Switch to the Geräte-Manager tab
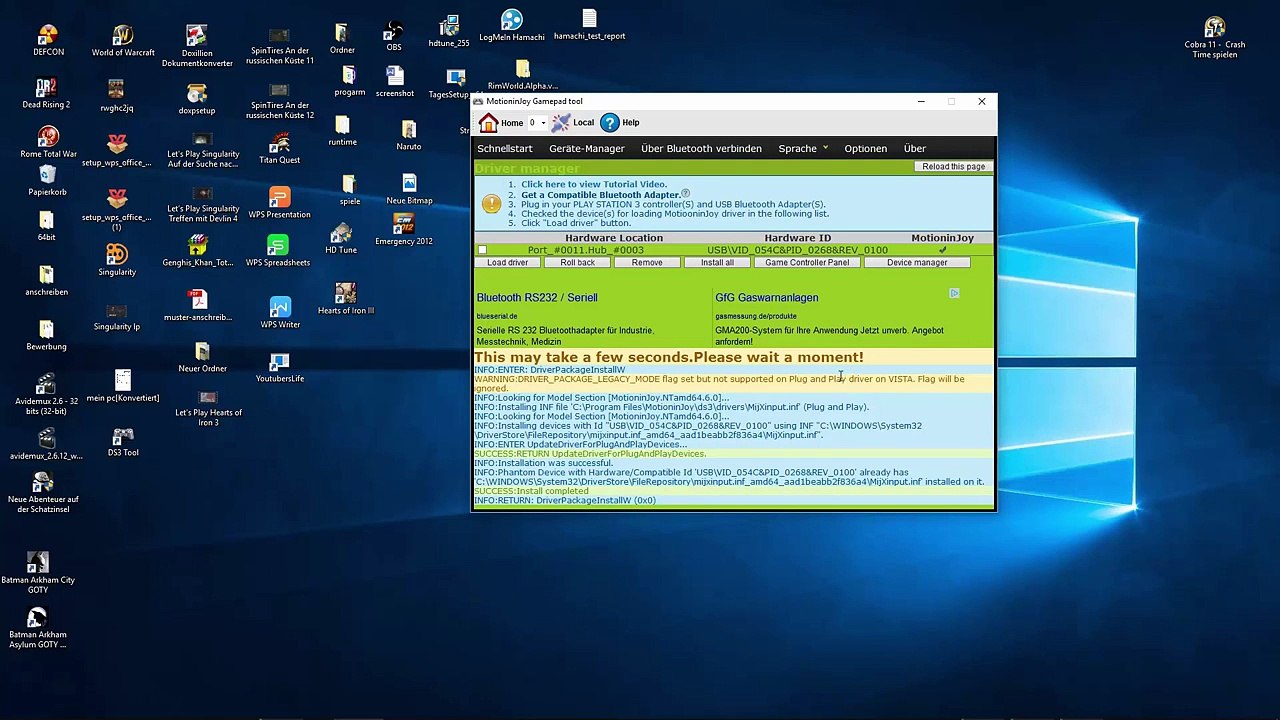Viewport: 1280px width, 720px height. click(x=587, y=149)
